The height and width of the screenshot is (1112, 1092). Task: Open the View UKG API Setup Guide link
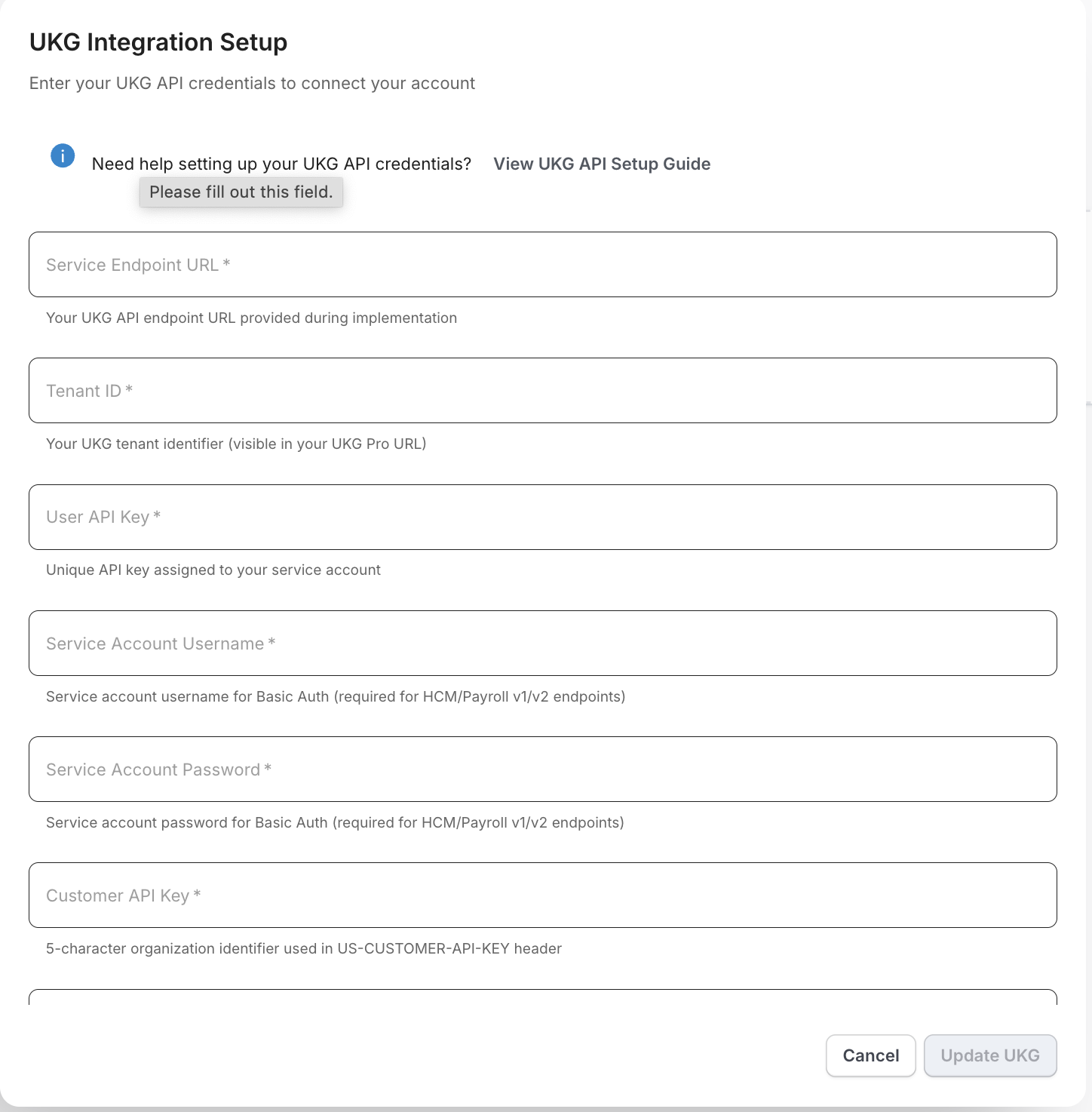[602, 164]
